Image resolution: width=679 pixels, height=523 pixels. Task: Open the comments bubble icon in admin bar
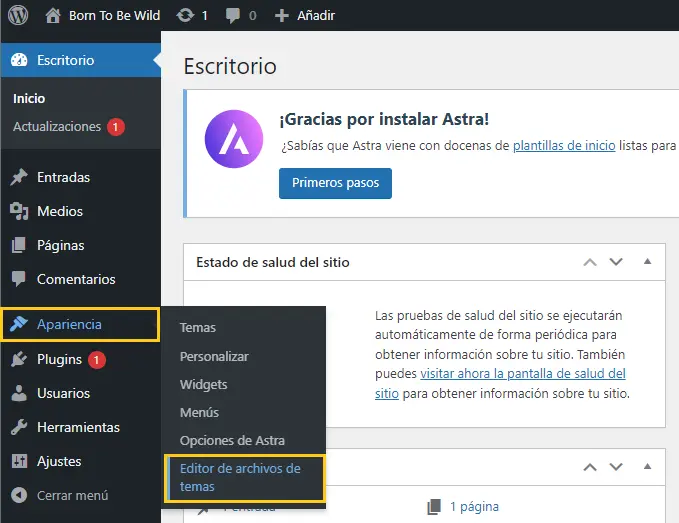click(233, 16)
